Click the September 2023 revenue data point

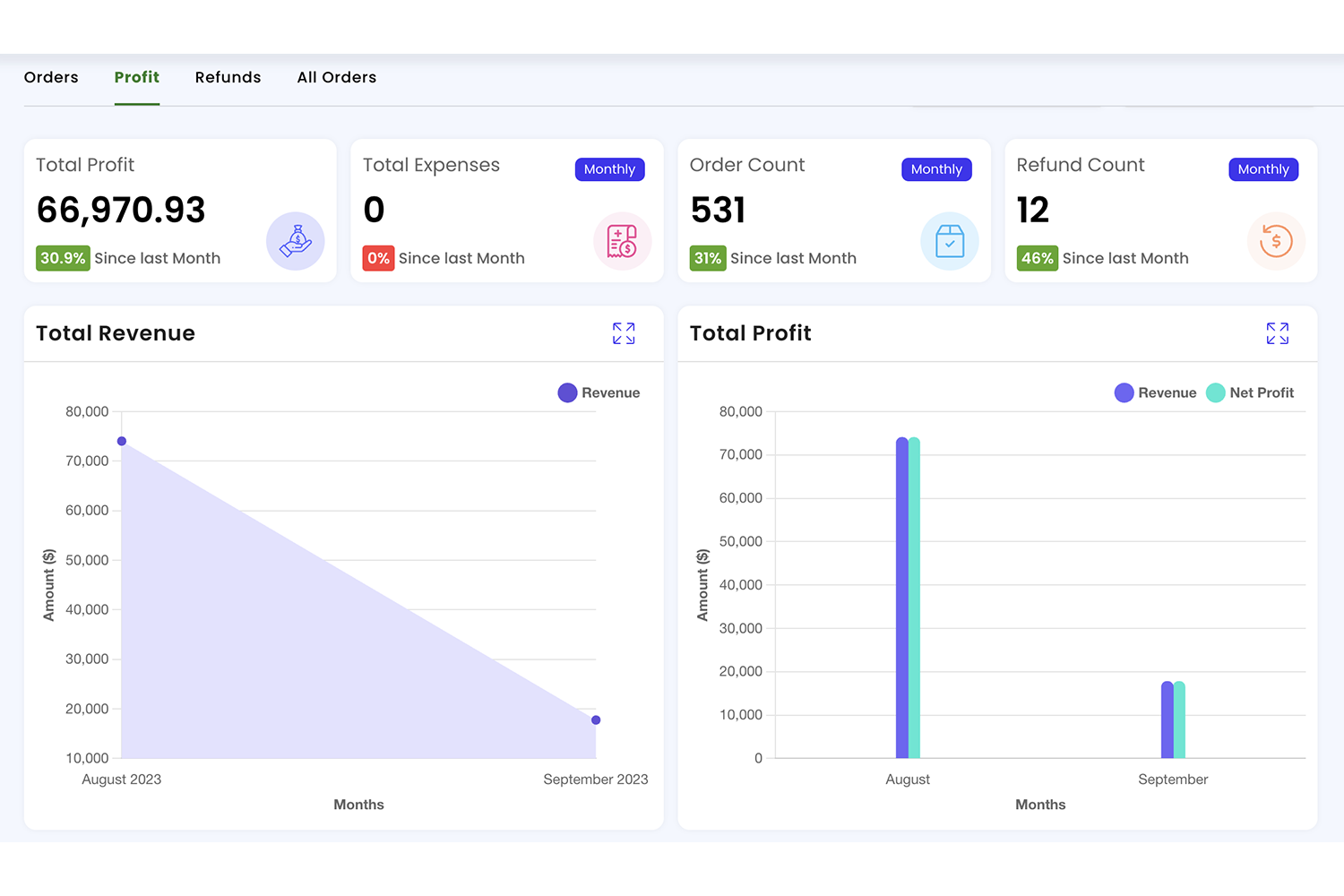pyautogui.click(x=596, y=719)
